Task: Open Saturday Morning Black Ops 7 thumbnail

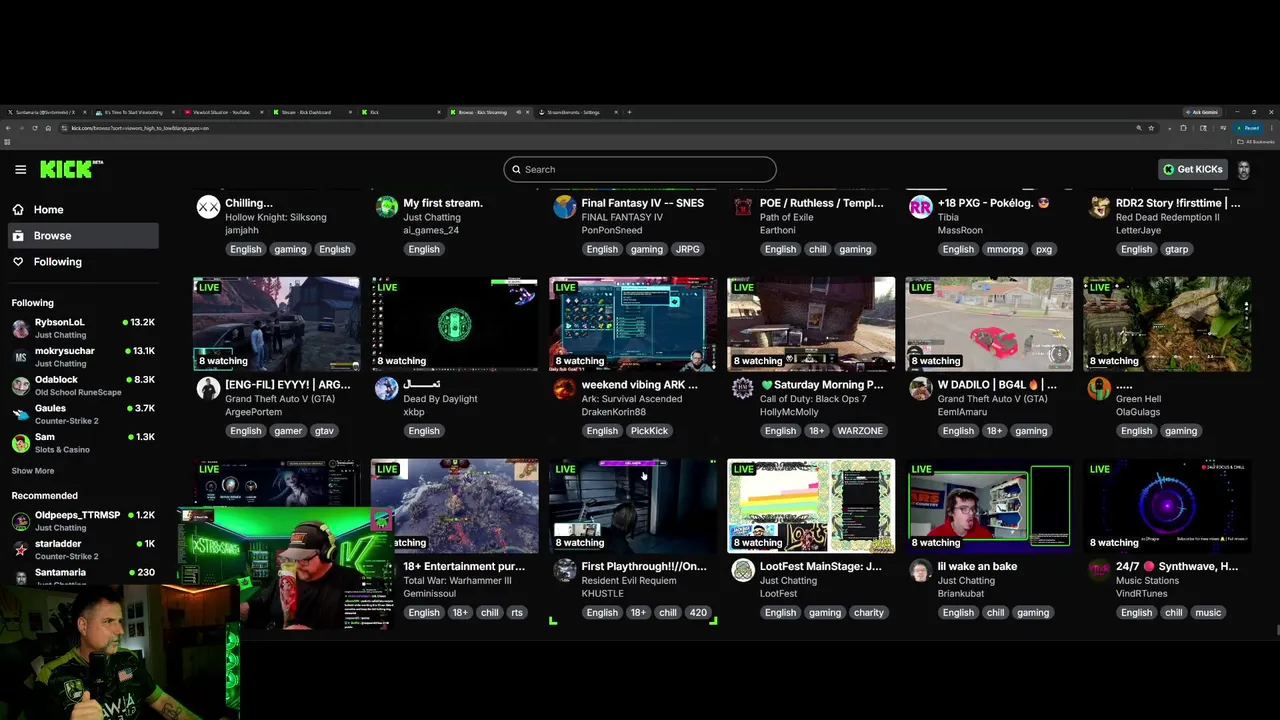Action: (811, 324)
